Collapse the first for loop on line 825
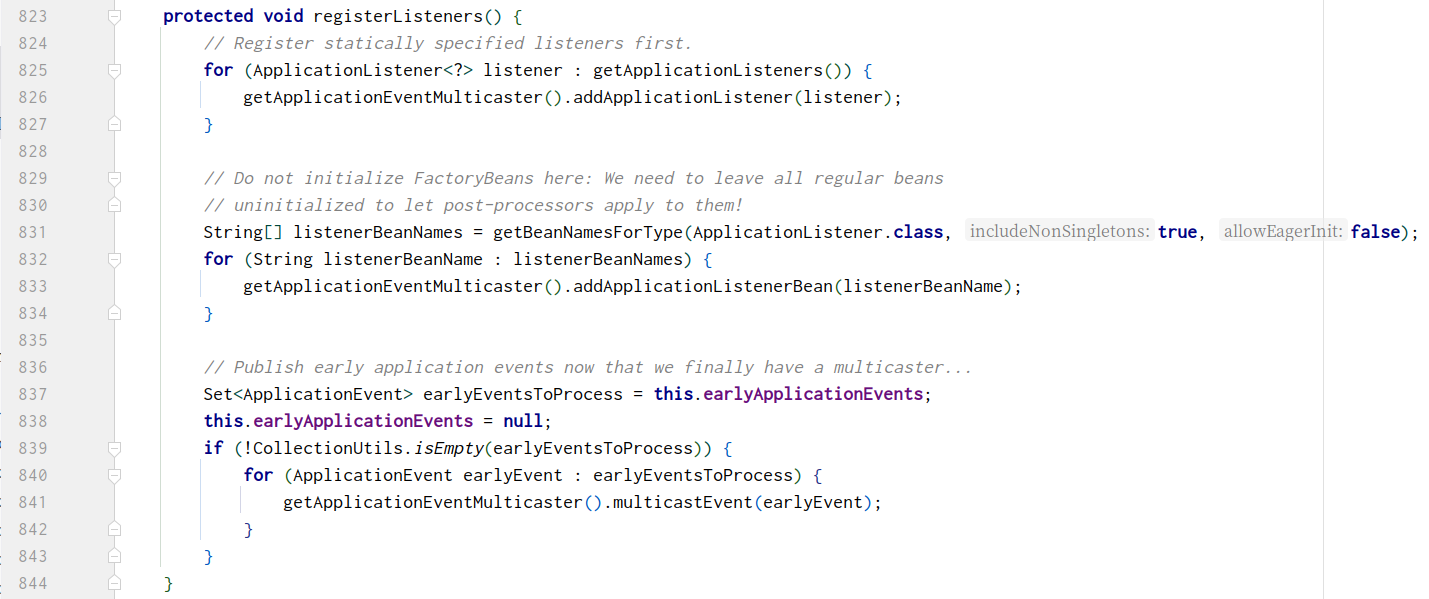1429x599 pixels. tap(114, 71)
